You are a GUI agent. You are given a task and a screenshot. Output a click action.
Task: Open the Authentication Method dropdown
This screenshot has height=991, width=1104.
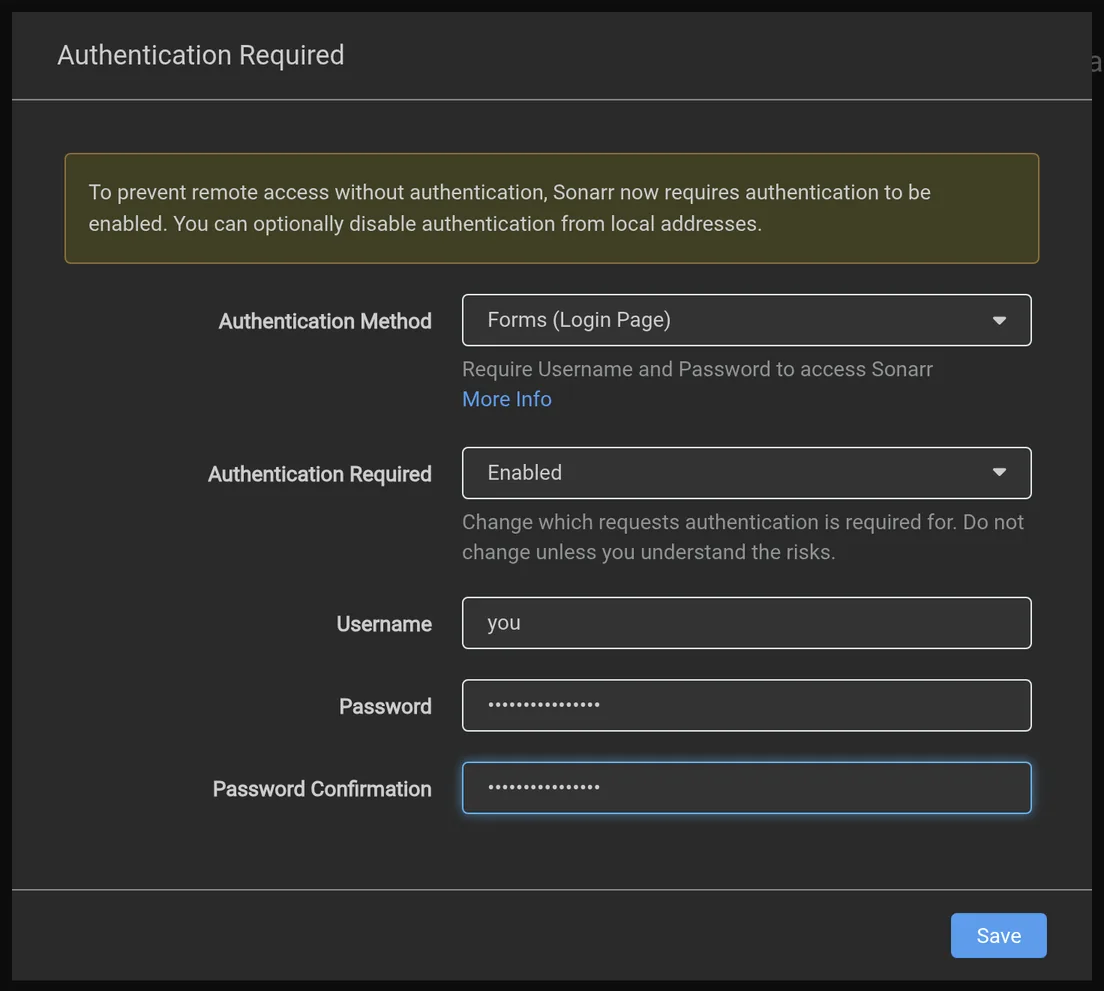[x=746, y=320]
